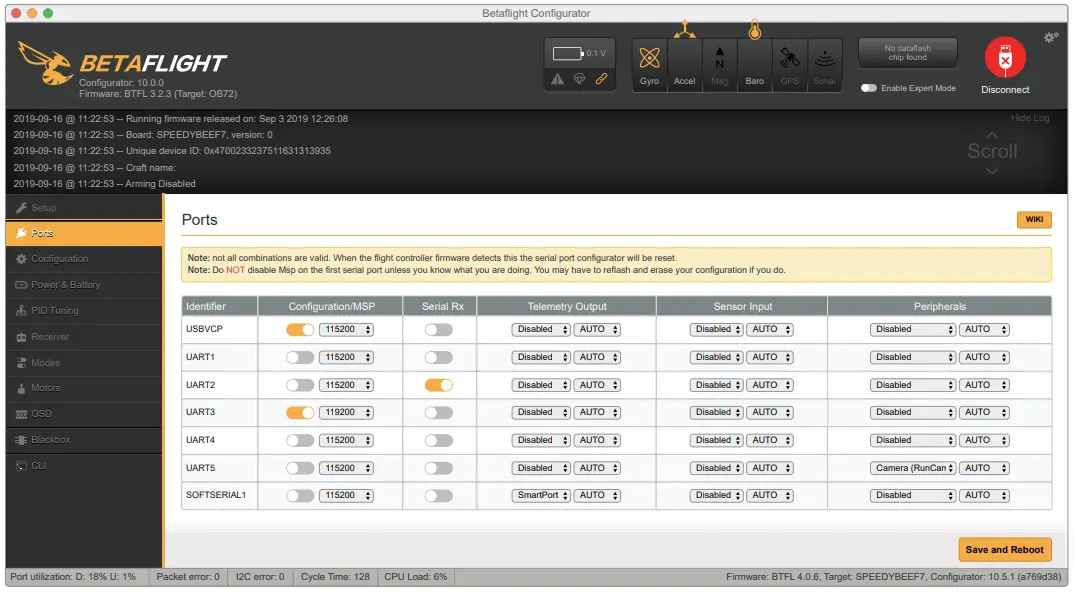The width and height of the screenshot is (1074, 593).
Task: Toggle USBVCP MSP configuration switch
Action: (x=300, y=330)
